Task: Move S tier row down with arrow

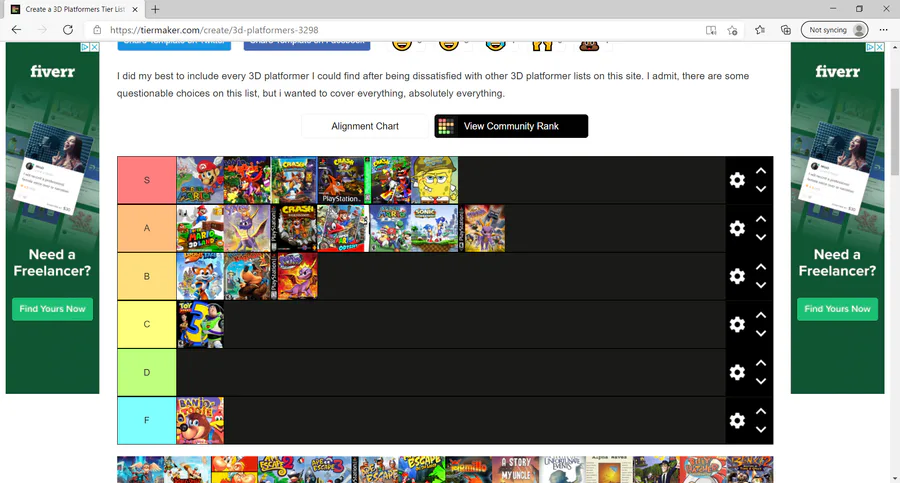Action: click(761, 189)
